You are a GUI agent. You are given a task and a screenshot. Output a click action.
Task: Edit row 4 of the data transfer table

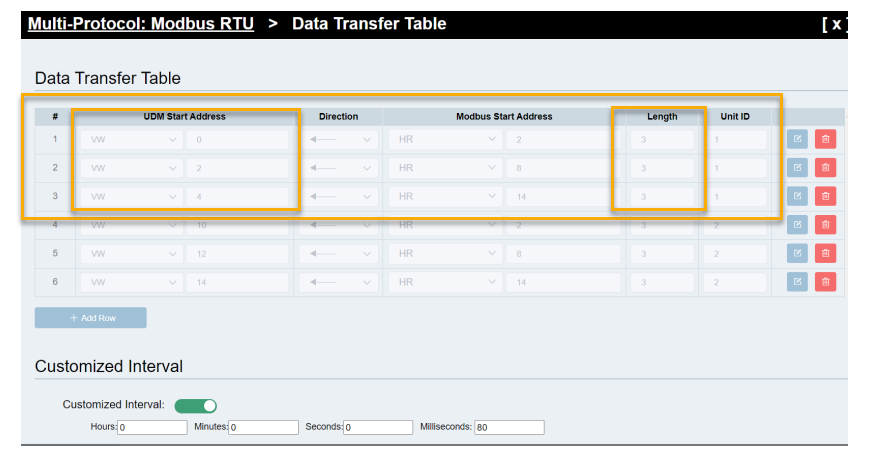click(x=797, y=224)
